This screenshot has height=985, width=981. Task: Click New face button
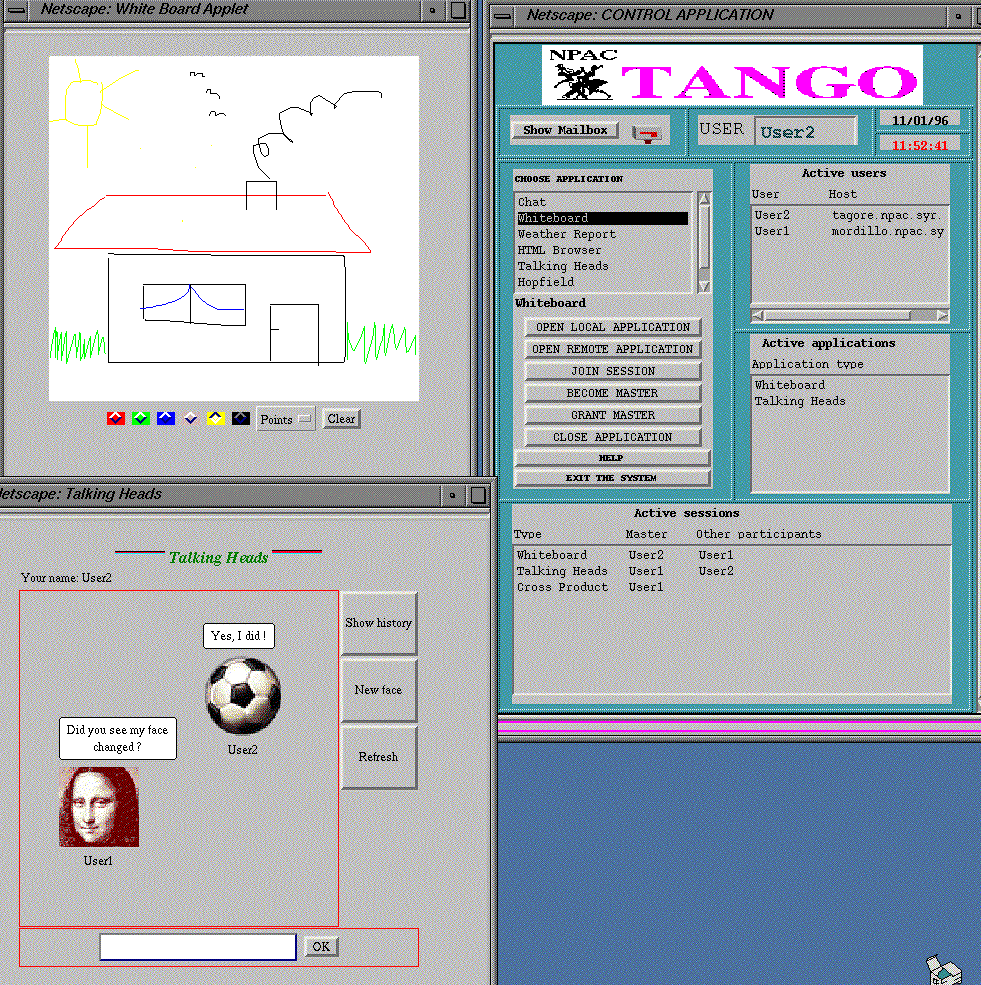[379, 690]
